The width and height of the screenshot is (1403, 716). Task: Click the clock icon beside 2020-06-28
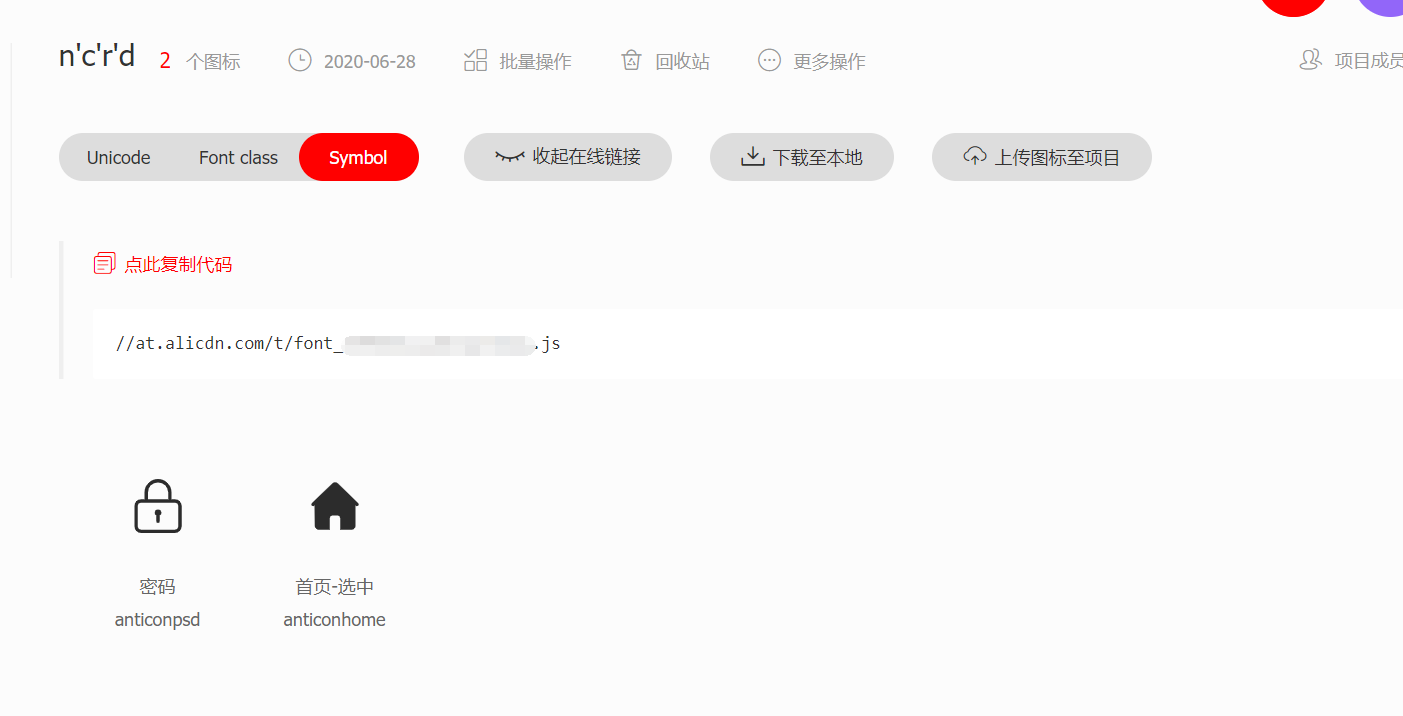299,60
